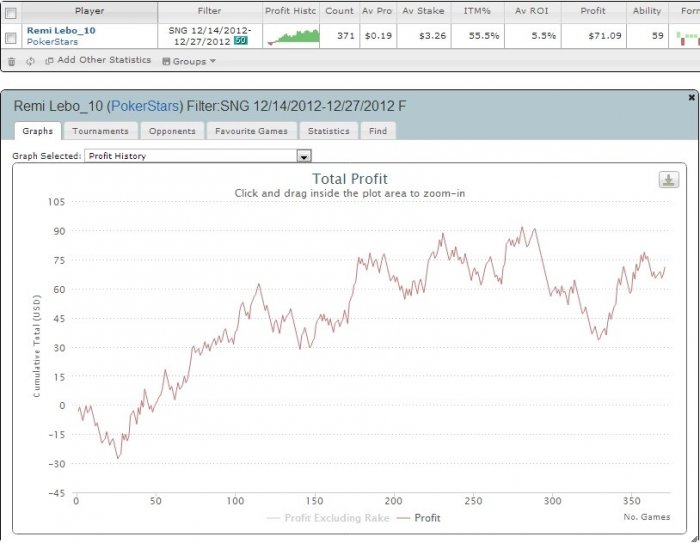
Task: Switch to the Statistics tab
Action: [329, 131]
